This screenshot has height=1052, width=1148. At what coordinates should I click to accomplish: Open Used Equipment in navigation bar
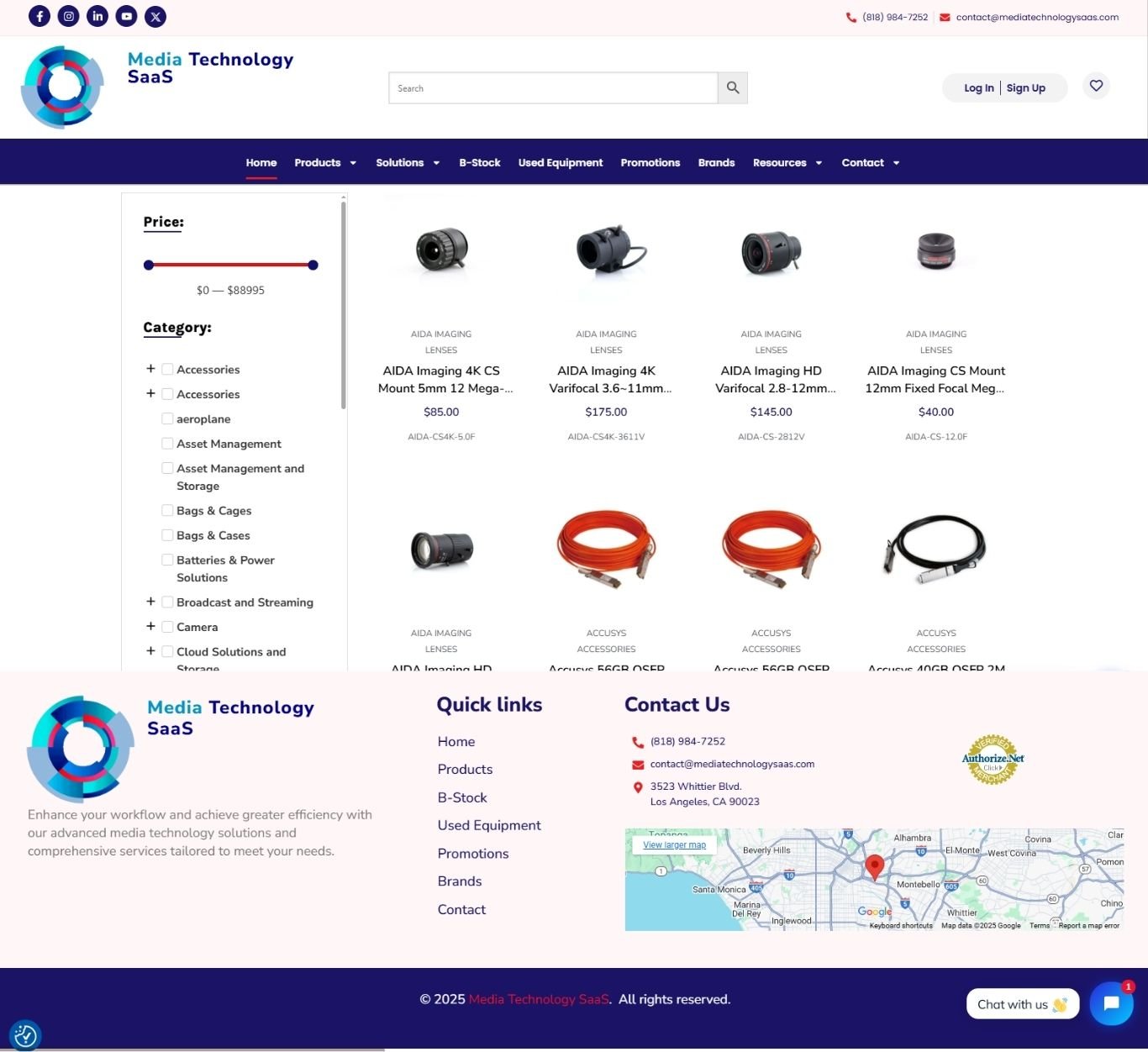pos(561,162)
